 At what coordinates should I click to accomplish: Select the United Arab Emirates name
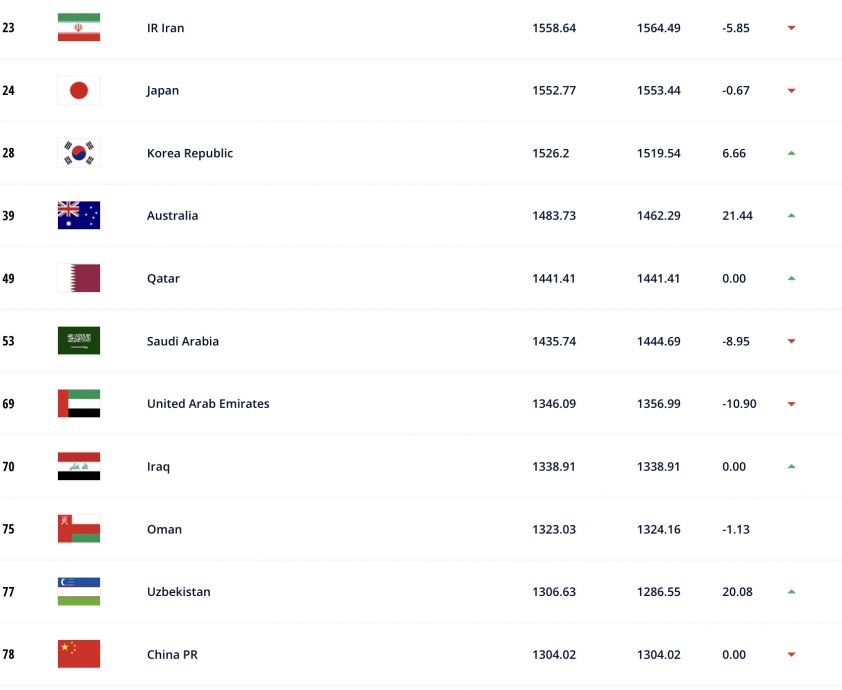(208, 404)
